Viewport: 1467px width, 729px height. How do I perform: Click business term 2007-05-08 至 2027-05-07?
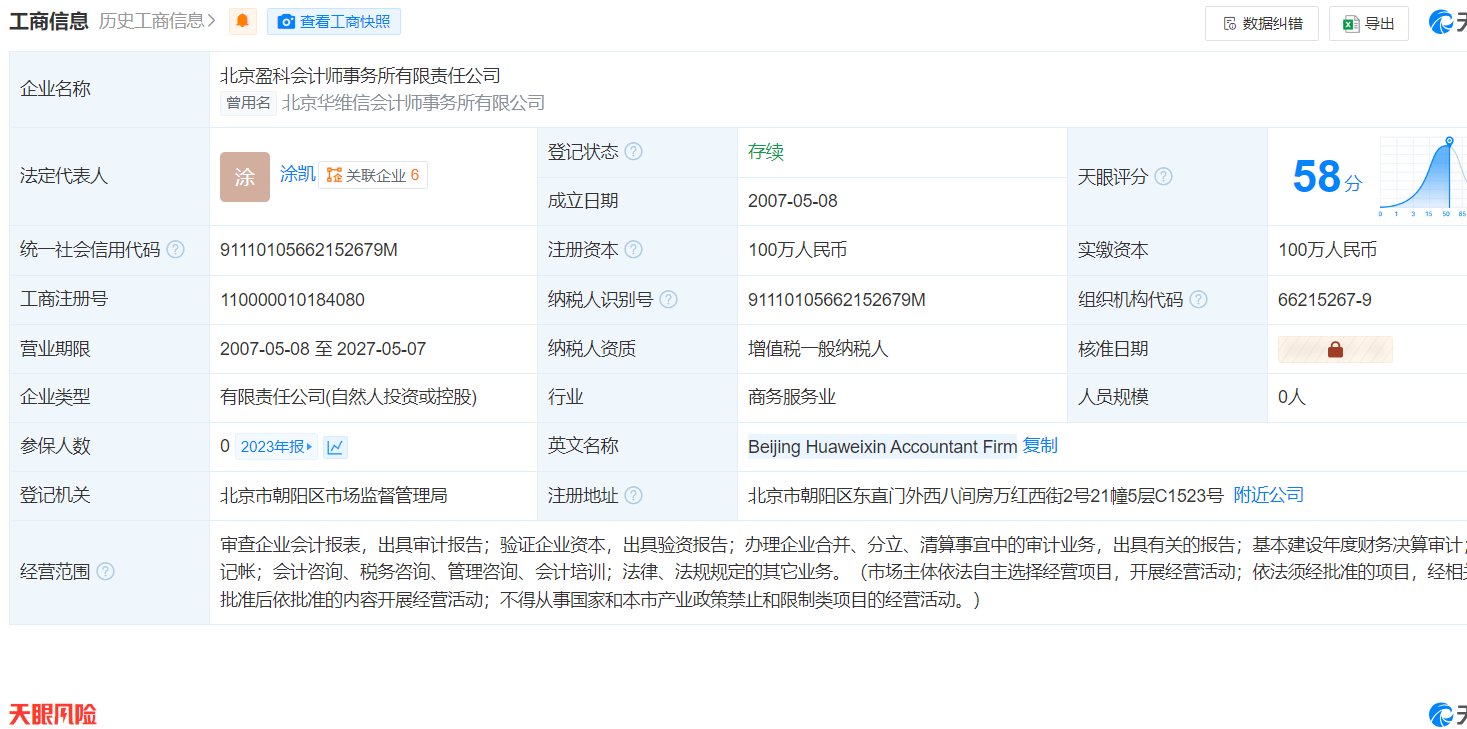pyautogui.click(x=323, y=349)
